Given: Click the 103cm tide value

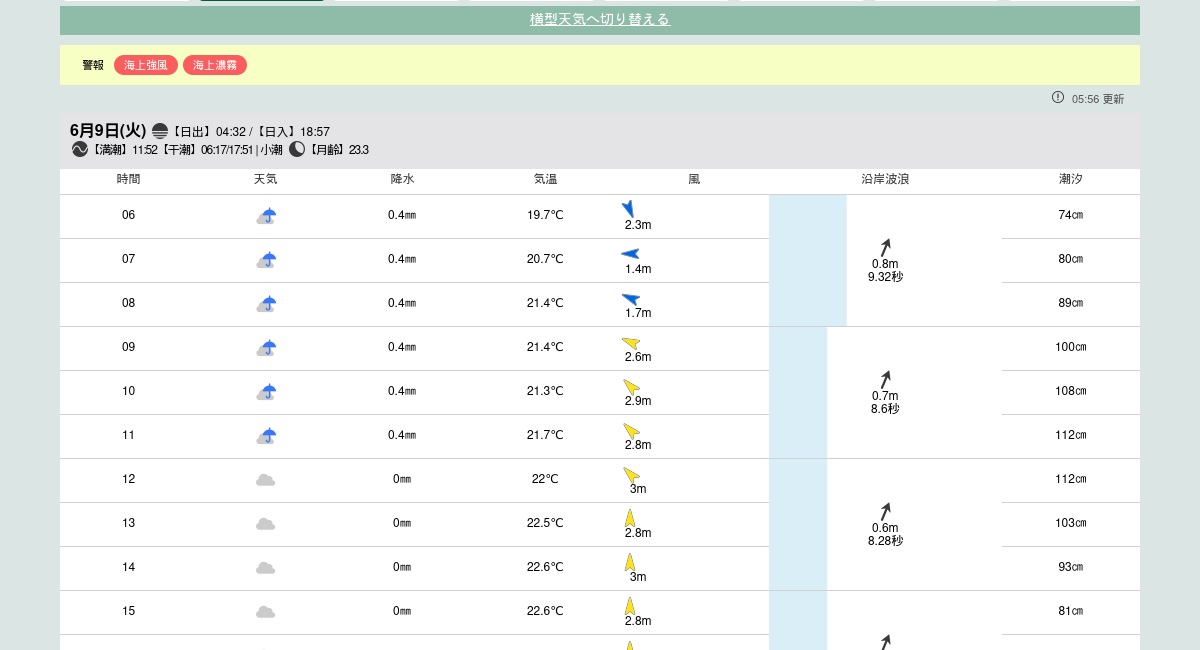Looking at the screenshot, I should (x=1070, y=523).
